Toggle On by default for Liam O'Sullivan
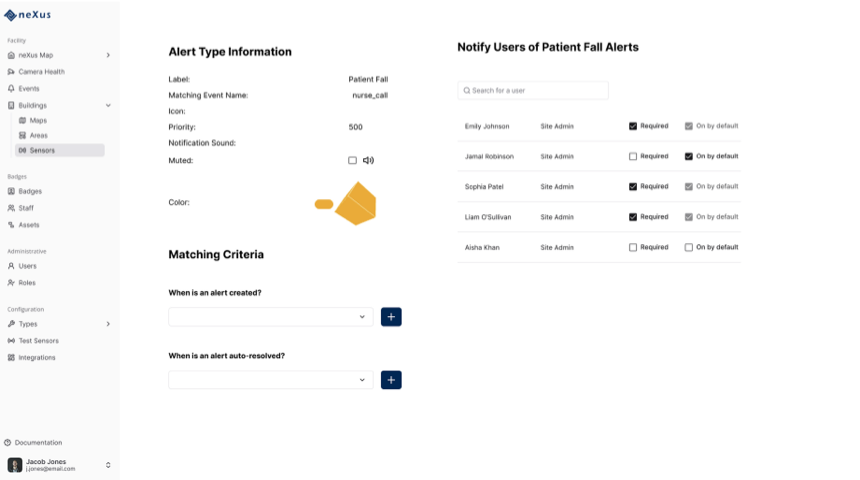 [689, 217]
